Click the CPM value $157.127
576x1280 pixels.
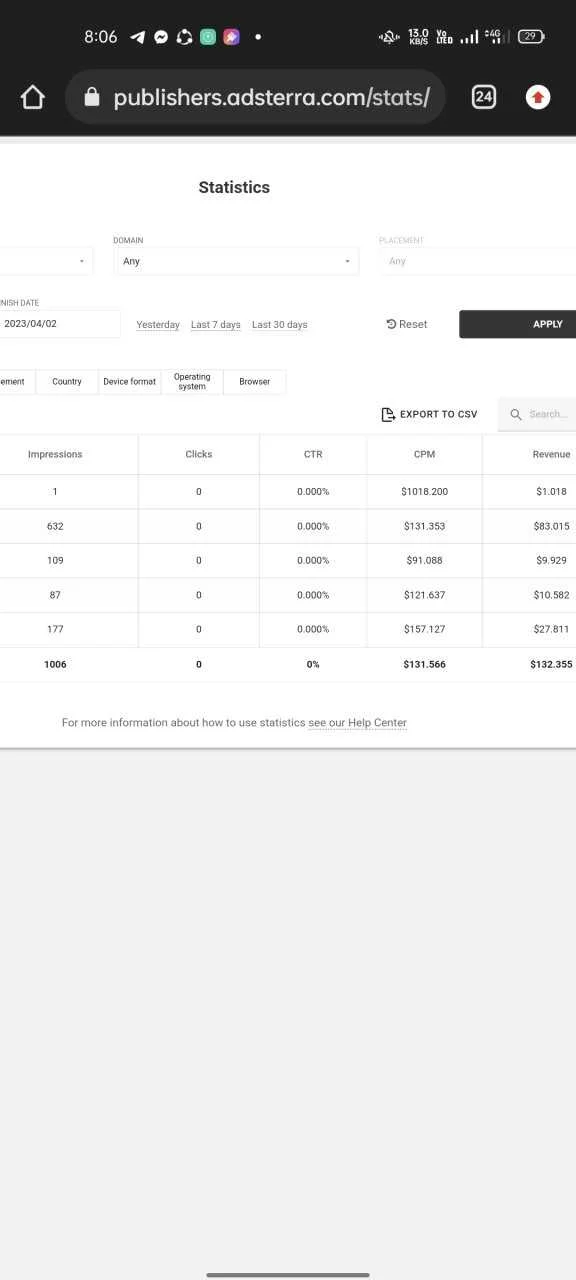click(425, 629)
